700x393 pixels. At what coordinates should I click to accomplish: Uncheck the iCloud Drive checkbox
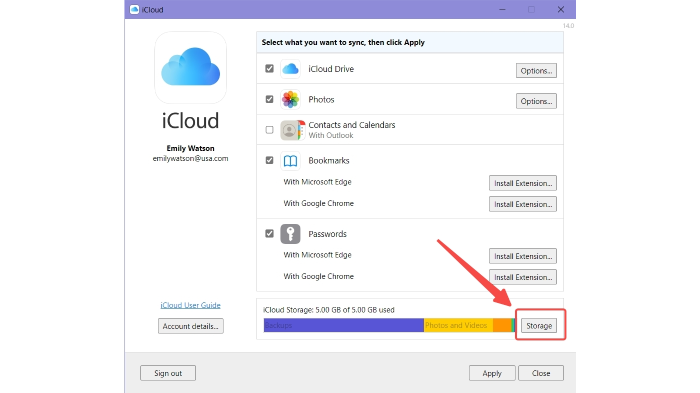[x=269, y=68]
